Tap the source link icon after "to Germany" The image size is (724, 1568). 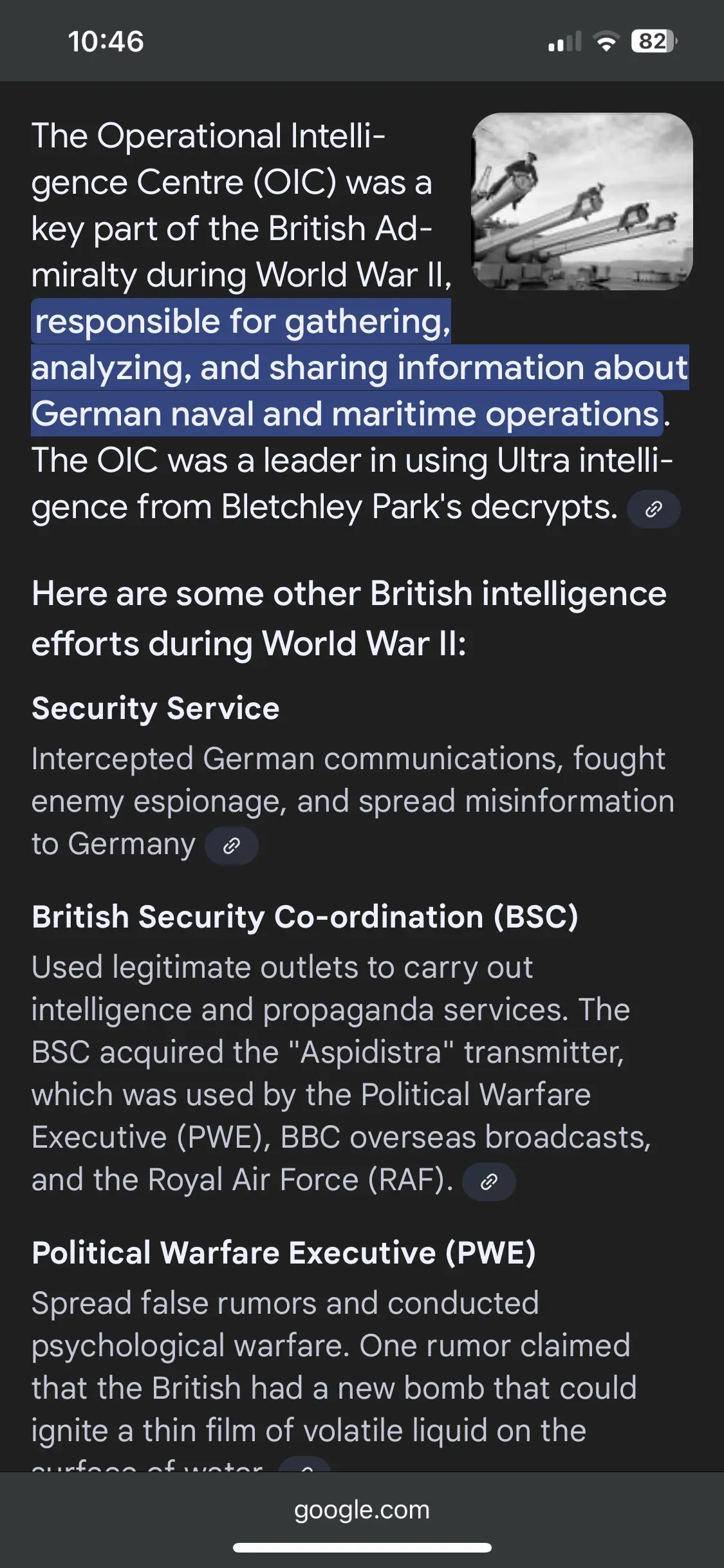click(231, 846)
